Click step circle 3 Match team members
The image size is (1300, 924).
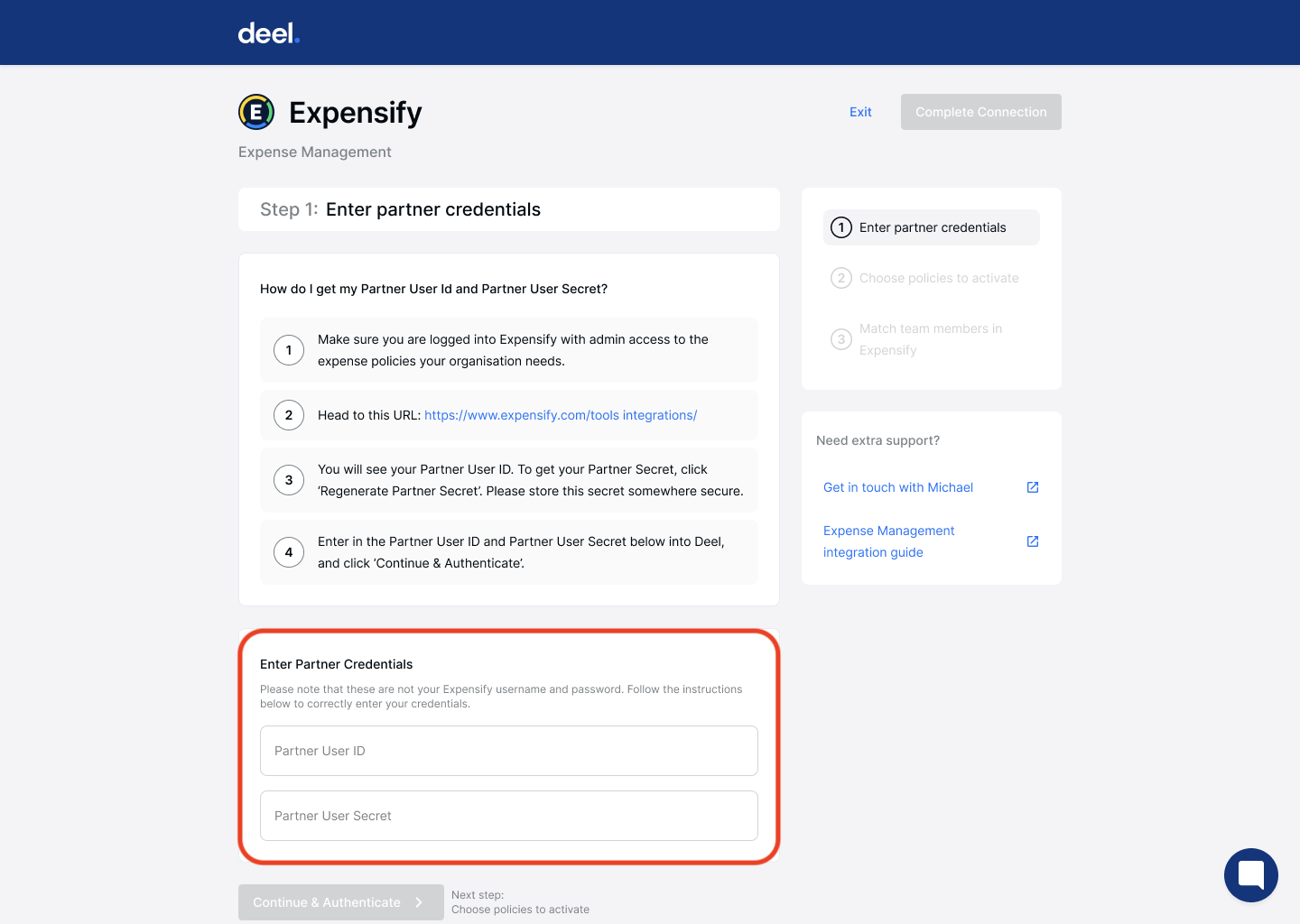click(x=840, y=339)
